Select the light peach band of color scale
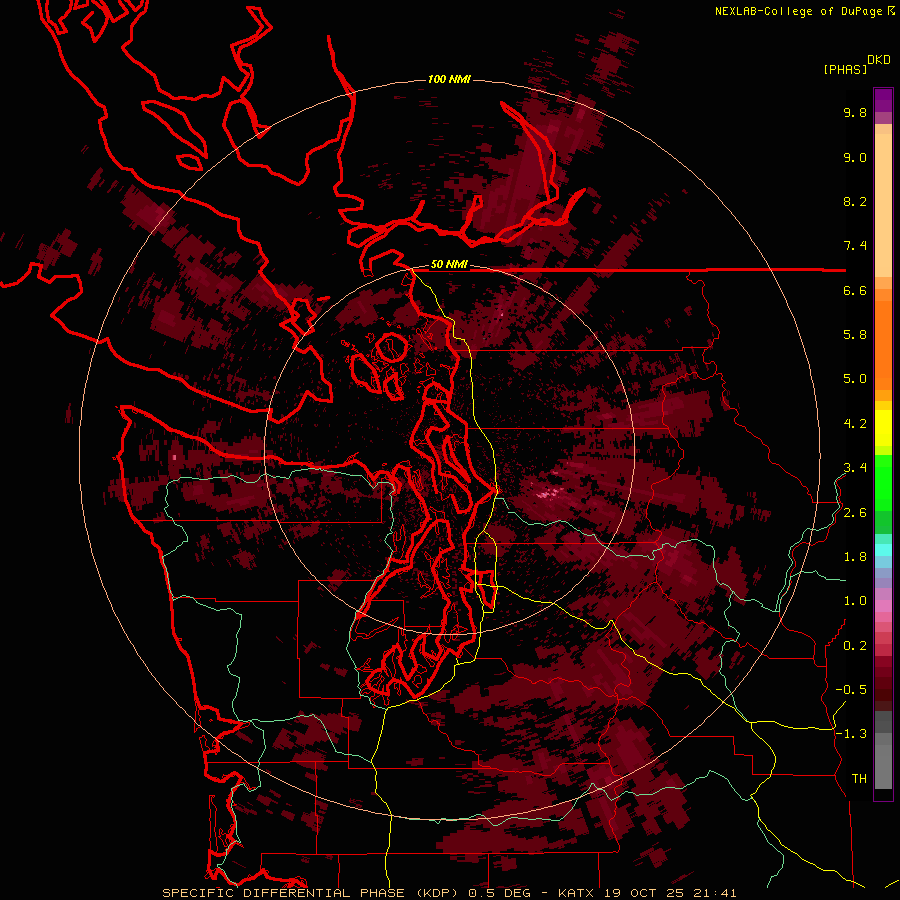 pos(883,205)
